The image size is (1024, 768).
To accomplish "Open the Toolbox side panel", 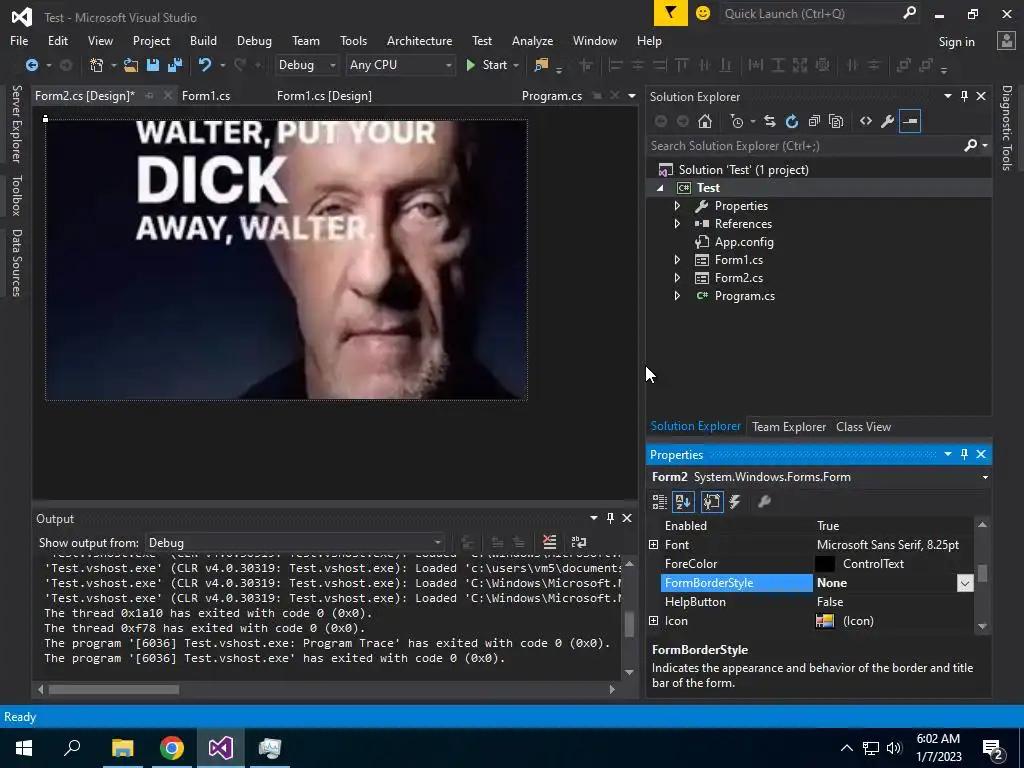I will click(16, 195).
